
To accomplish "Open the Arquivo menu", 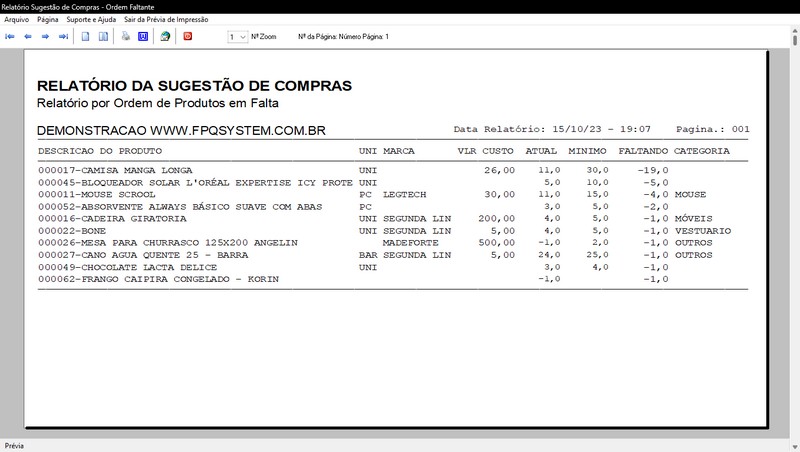I will 17,19.
